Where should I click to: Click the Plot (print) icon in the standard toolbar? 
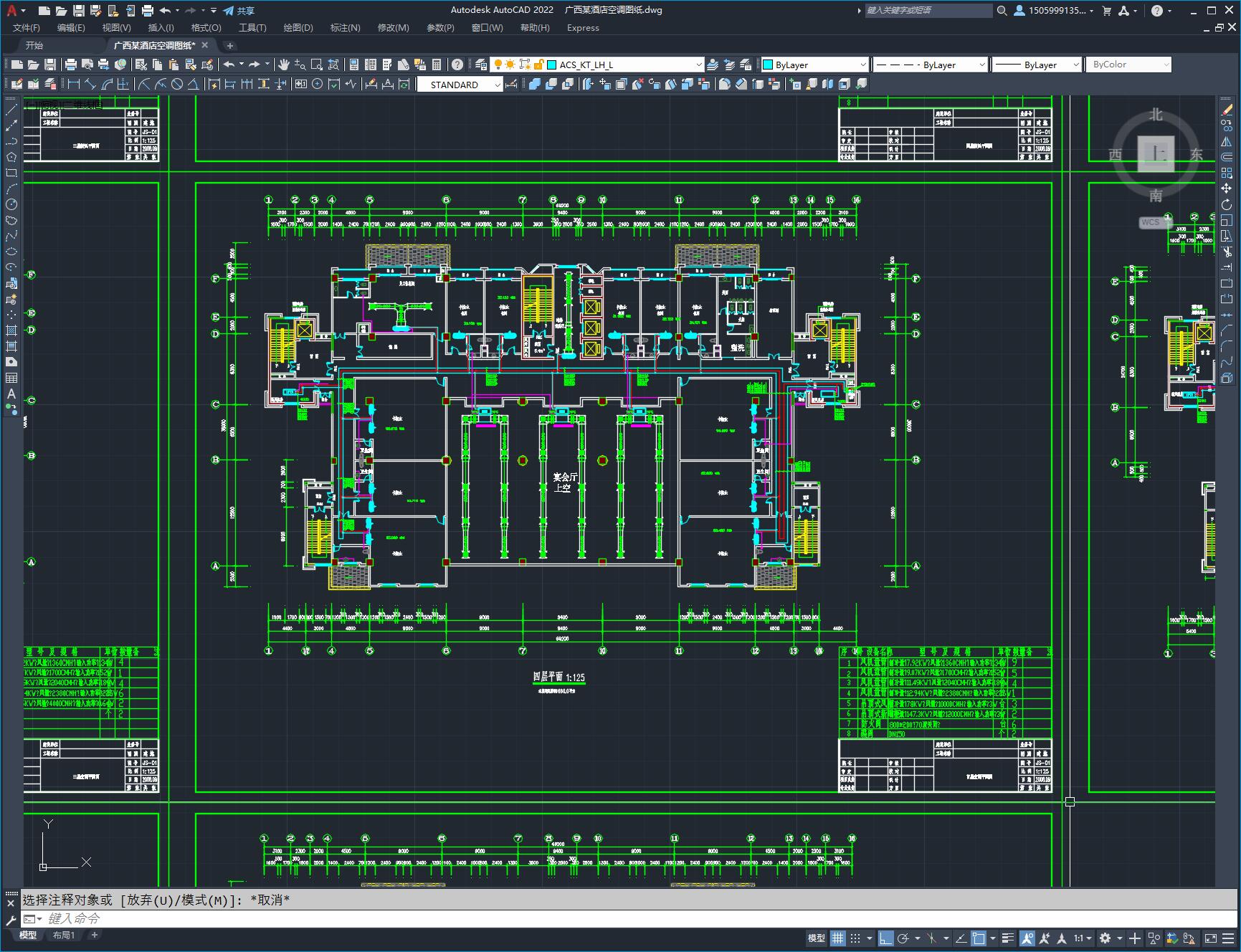coord(70,65)
